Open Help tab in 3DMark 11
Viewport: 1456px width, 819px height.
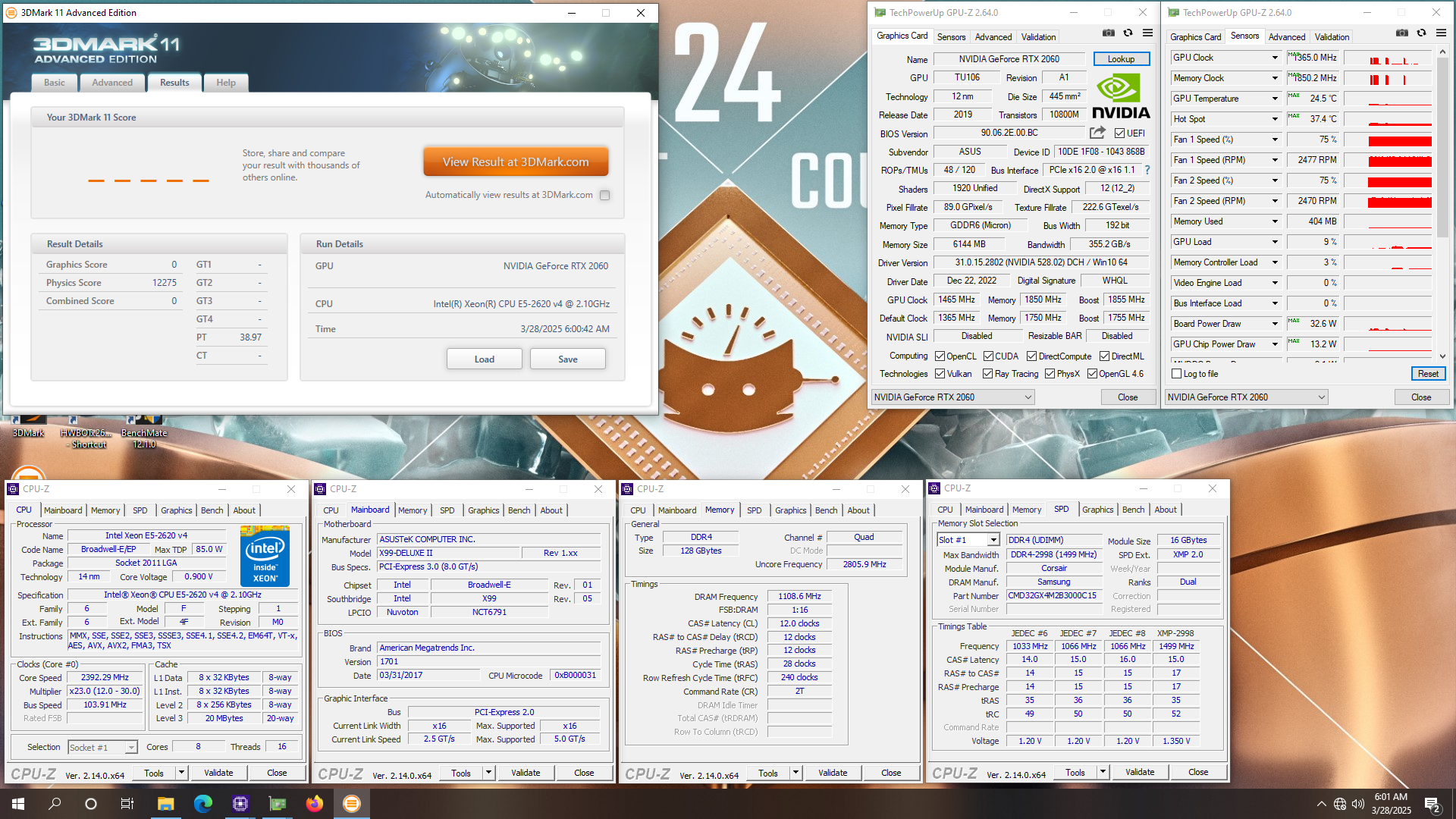tap(226, 83)
